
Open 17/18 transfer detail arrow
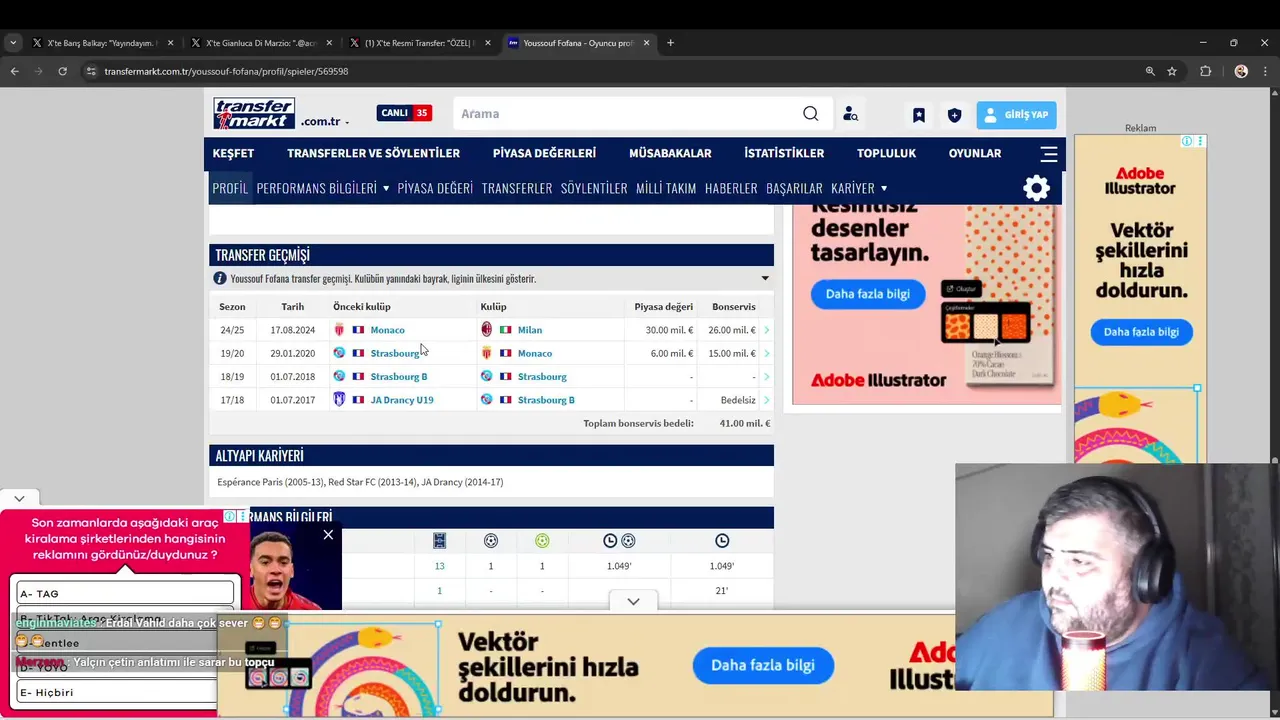click(x=767, y=400)
